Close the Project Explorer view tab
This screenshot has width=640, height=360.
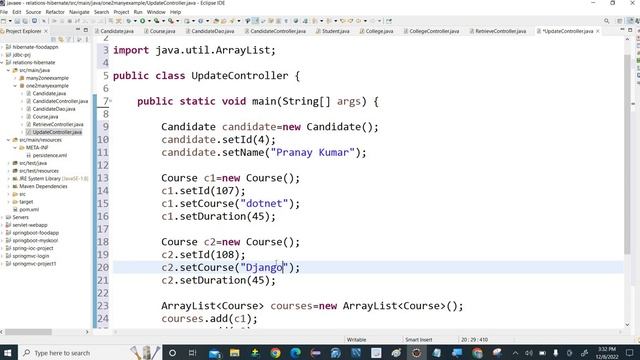tap(46, 31)
